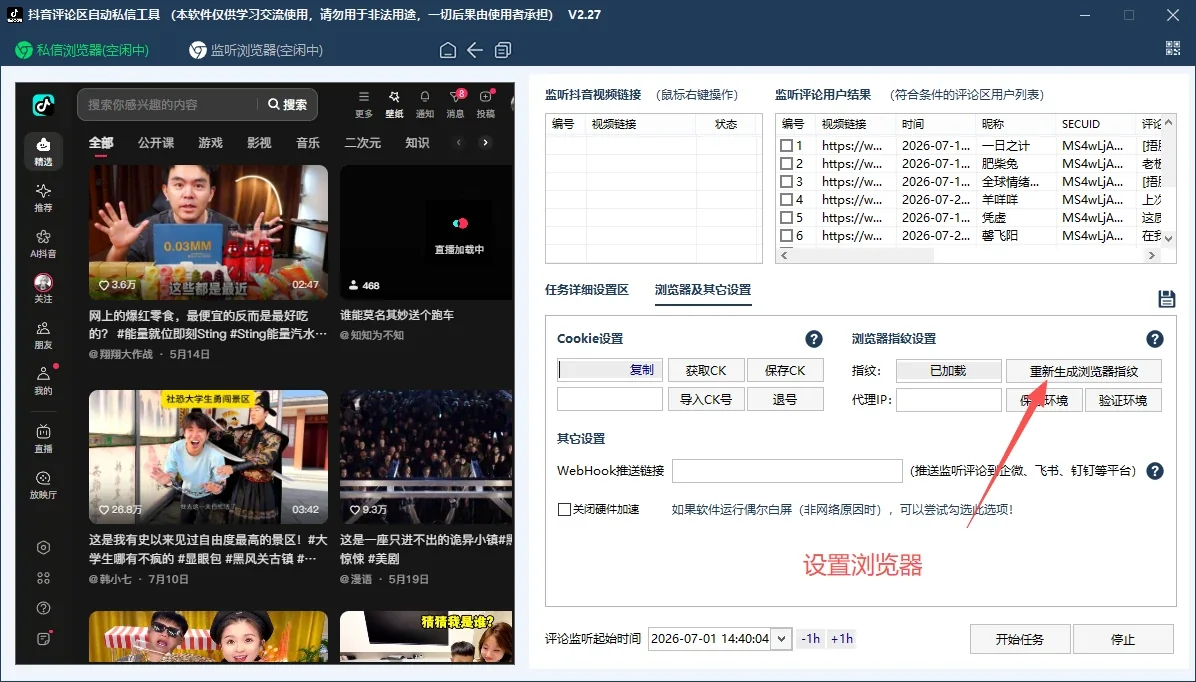The height and width of the screenshot is (682, 1196).
Task: Switch to 任务详细设置区 tab
Action: tap(587, 290)
